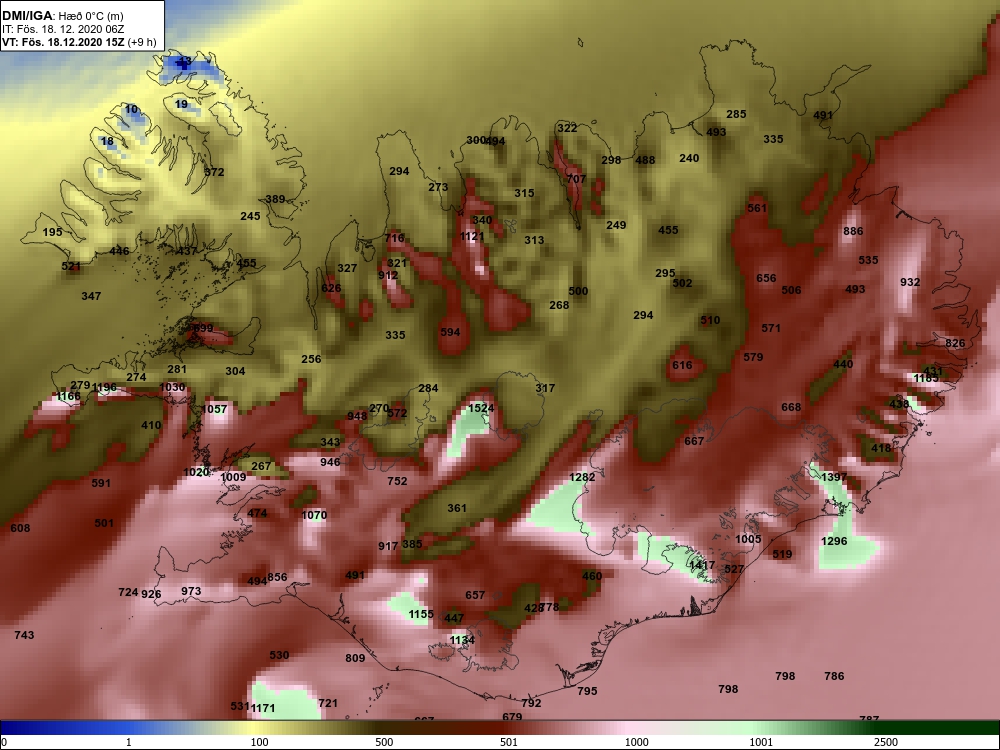Click the map value 285

(x=736, y=114)
